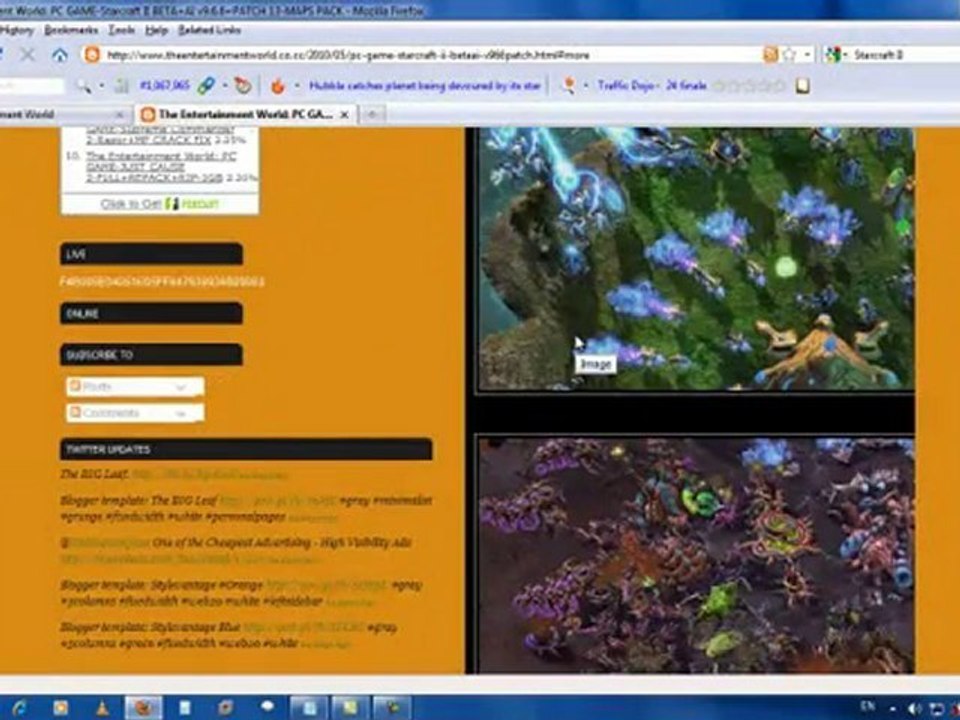Viewport: 960px width, 720px height.
Task: Click the chain link icon in toolbar
Action: click(x=206, y=86)
